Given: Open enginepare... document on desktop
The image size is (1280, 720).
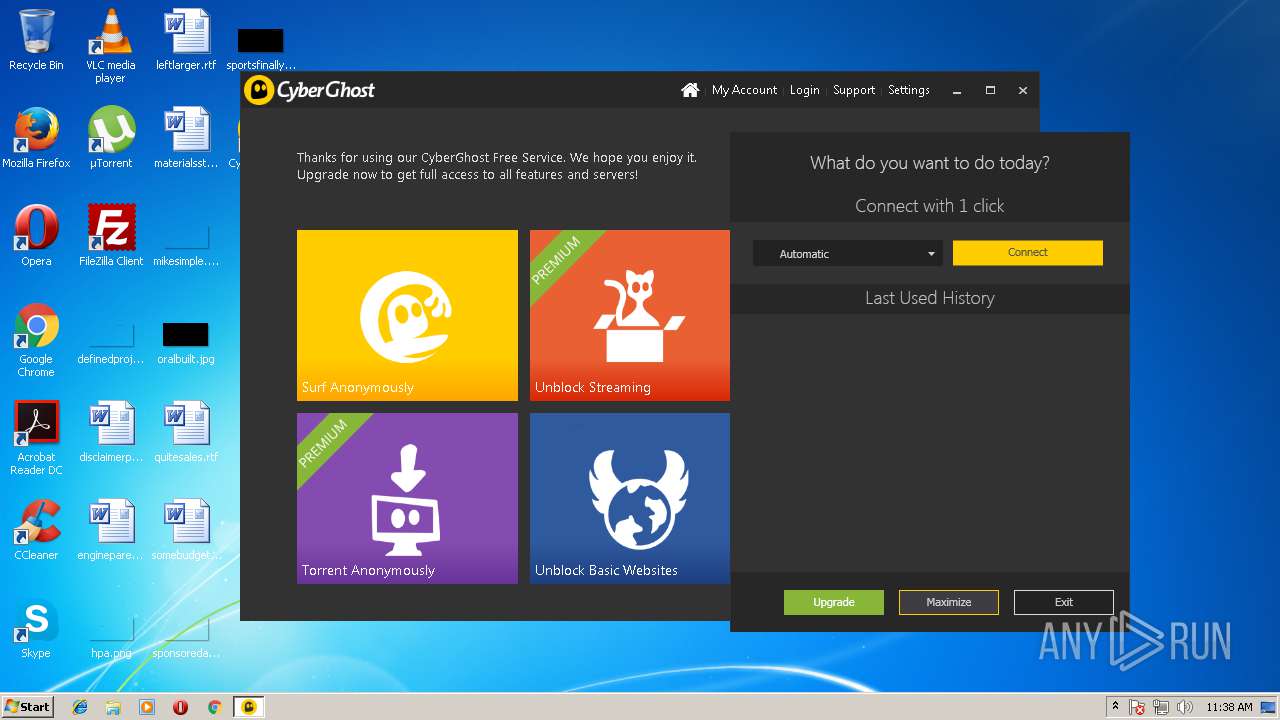Looking at the screenshot, I should pos(111,530).
